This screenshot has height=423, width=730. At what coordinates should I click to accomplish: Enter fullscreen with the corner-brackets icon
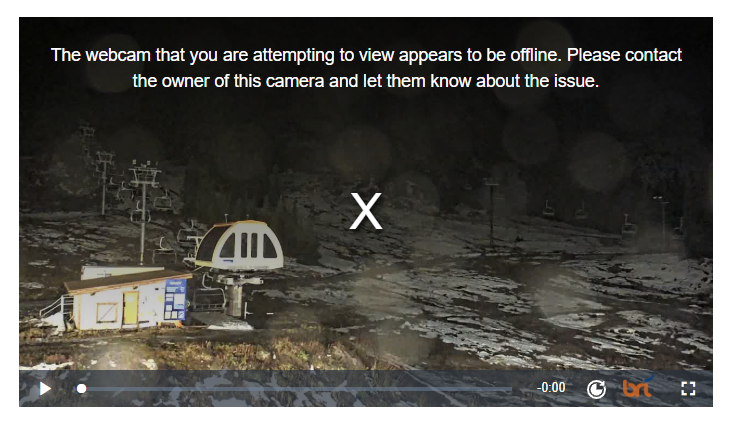click(x=688, y=389)
